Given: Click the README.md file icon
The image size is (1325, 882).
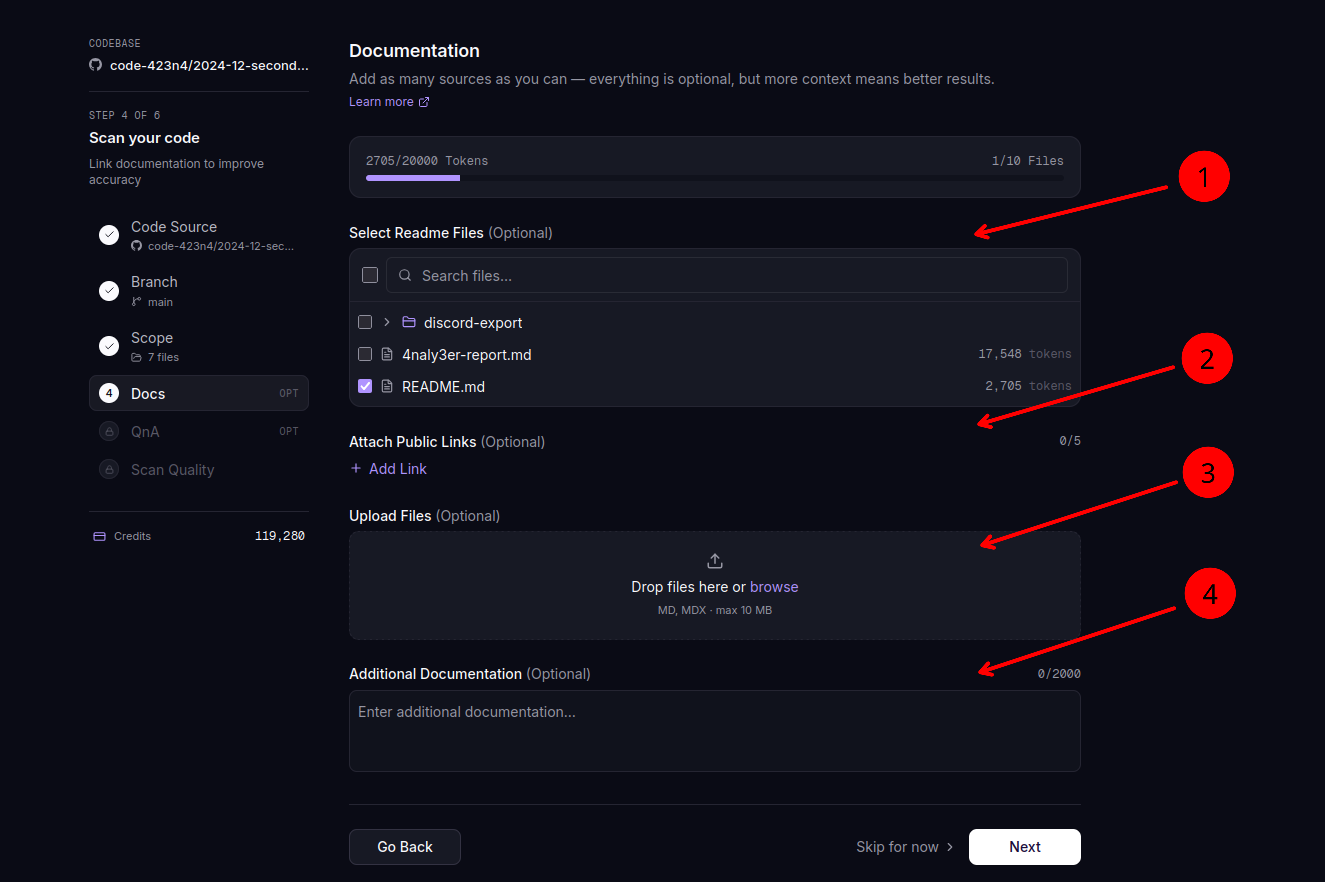Looking at the screenshot, I should pos(387,386).
